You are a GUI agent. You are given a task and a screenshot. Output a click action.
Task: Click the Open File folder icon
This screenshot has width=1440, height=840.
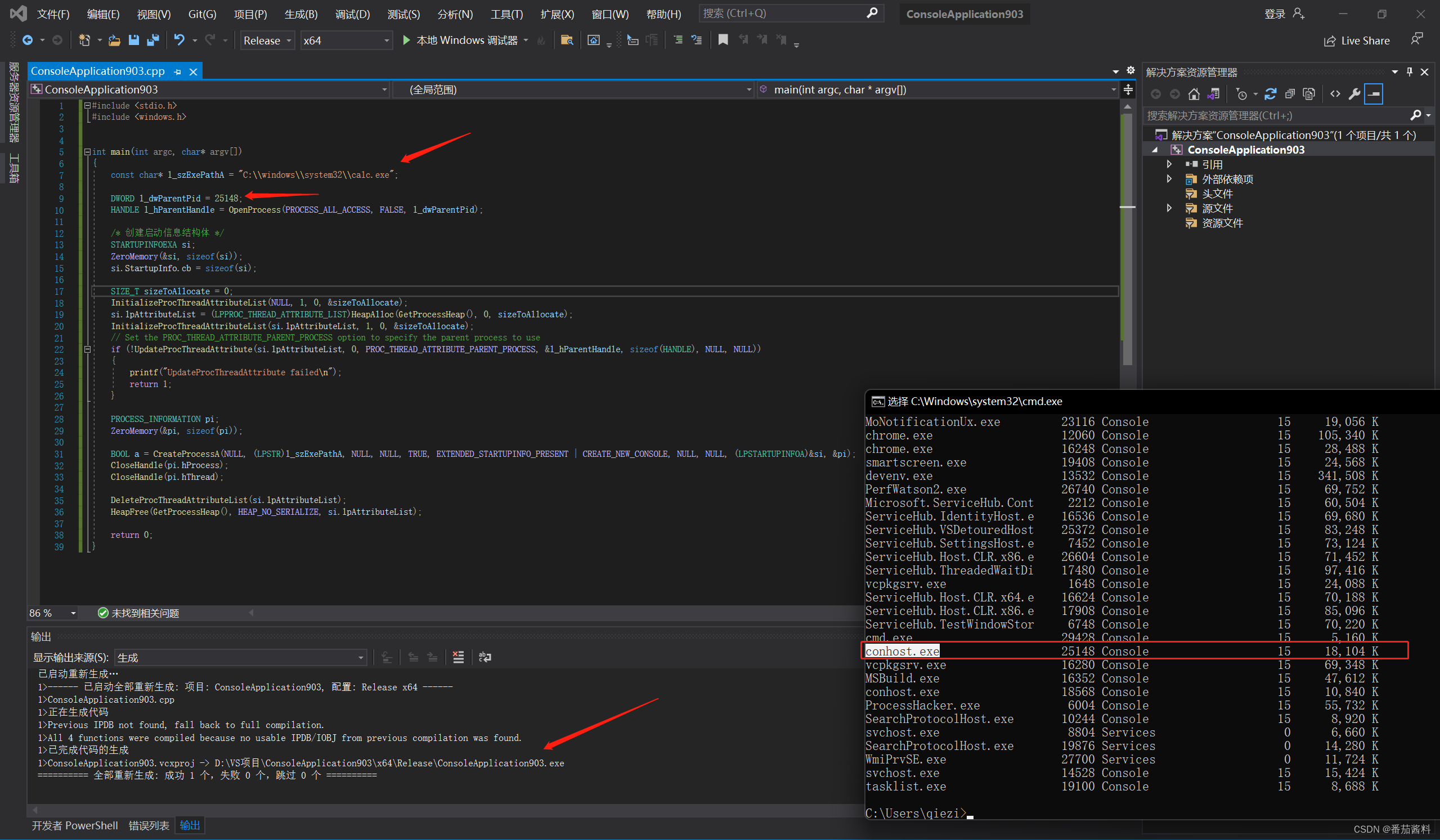point(114,40)
